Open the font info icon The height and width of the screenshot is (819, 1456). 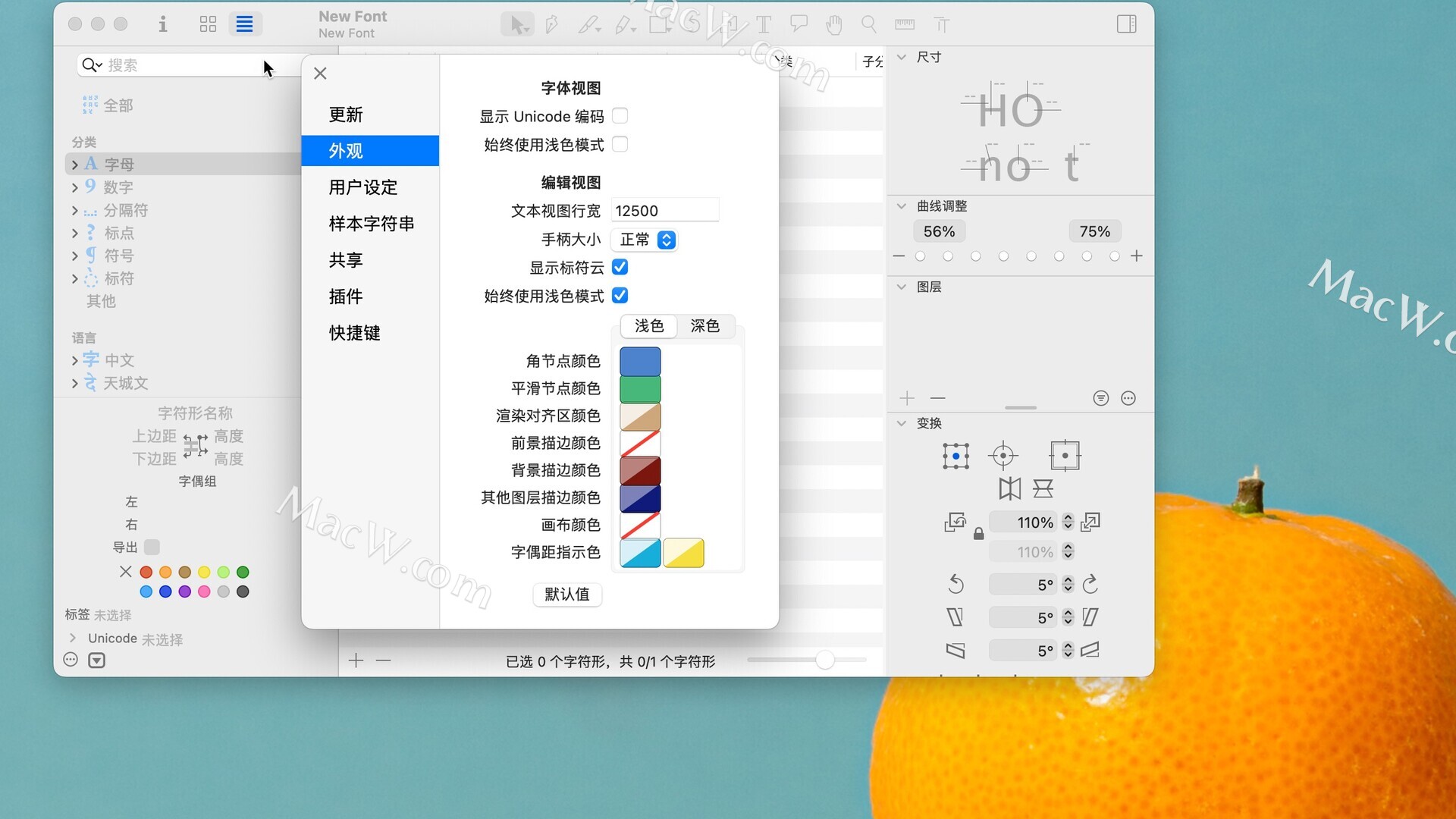coord(162,24)
